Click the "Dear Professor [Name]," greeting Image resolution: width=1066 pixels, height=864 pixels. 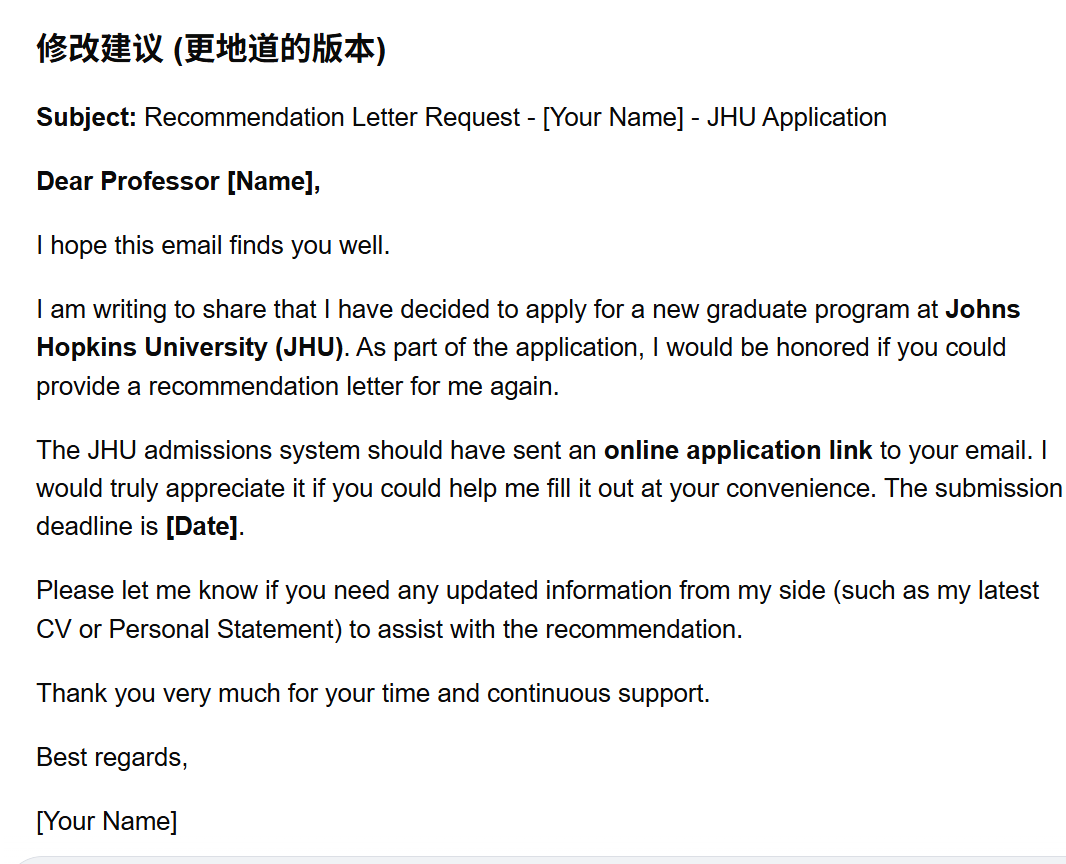click(x=178, y=181)
